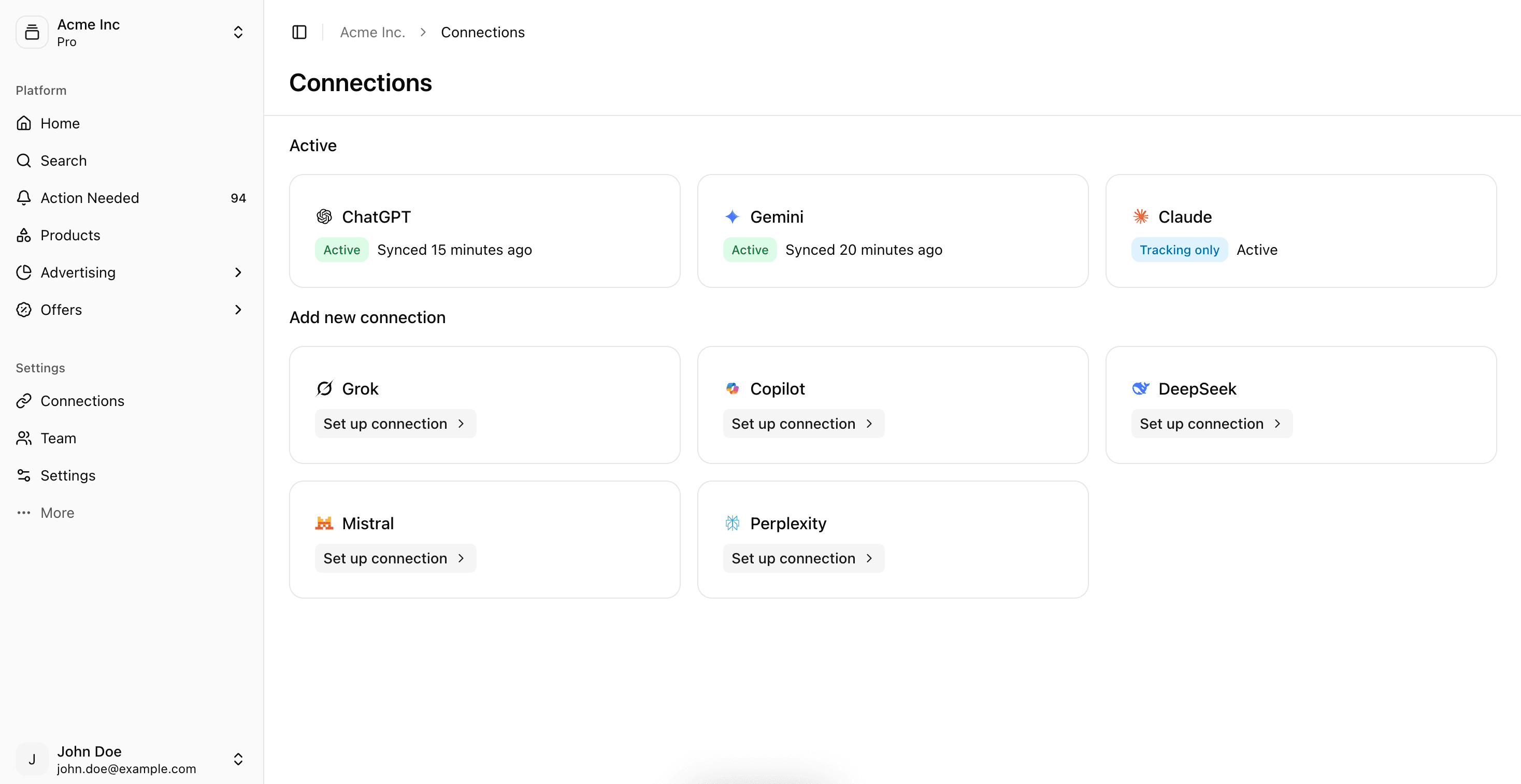Open the sidebar toggle panel icon
Screen dimensions: 1521x784
click(299, 32)
